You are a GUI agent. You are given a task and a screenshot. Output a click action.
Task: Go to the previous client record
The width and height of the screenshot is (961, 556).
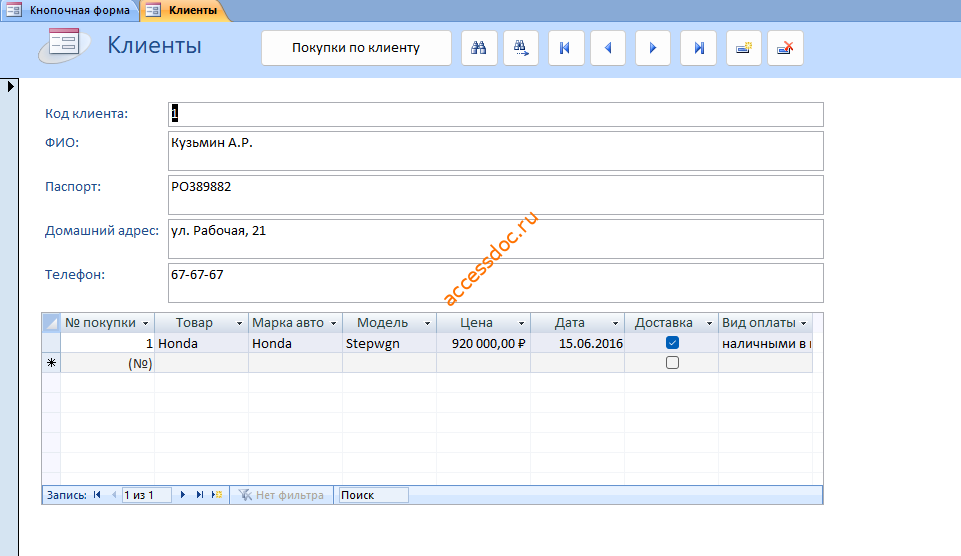[x=608, y=48]
